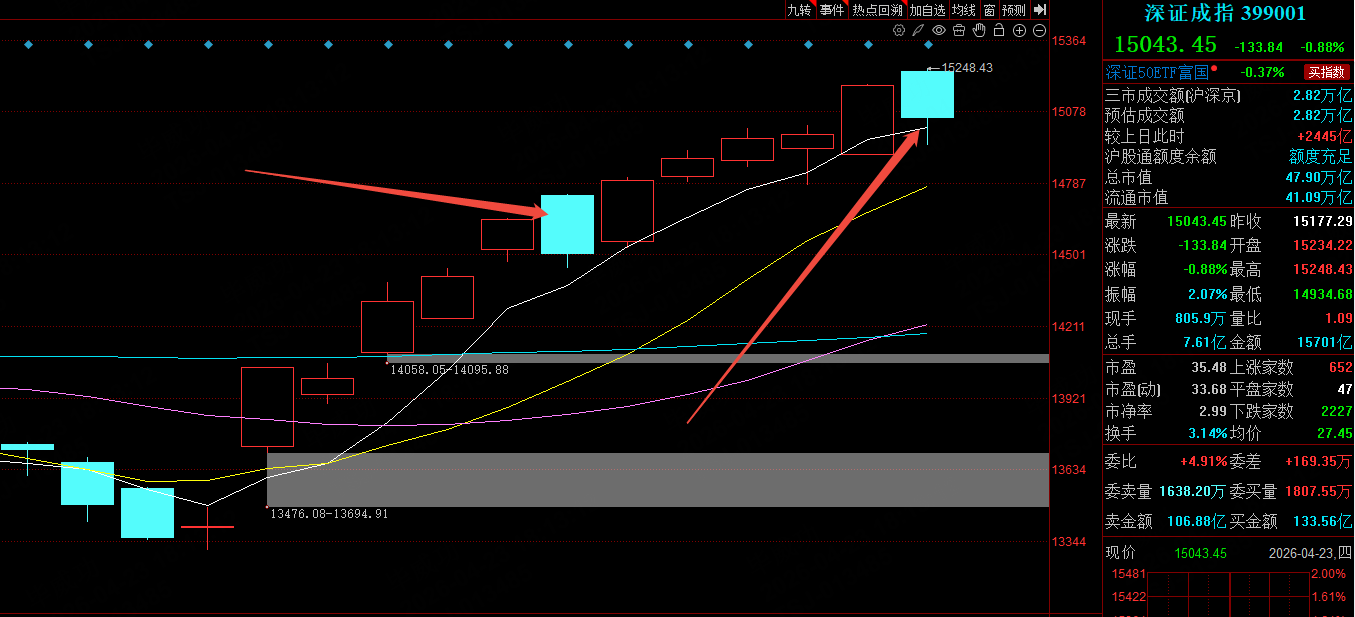
Task: Click the 换手 3.14% value
Action: tap(1208, 433)
